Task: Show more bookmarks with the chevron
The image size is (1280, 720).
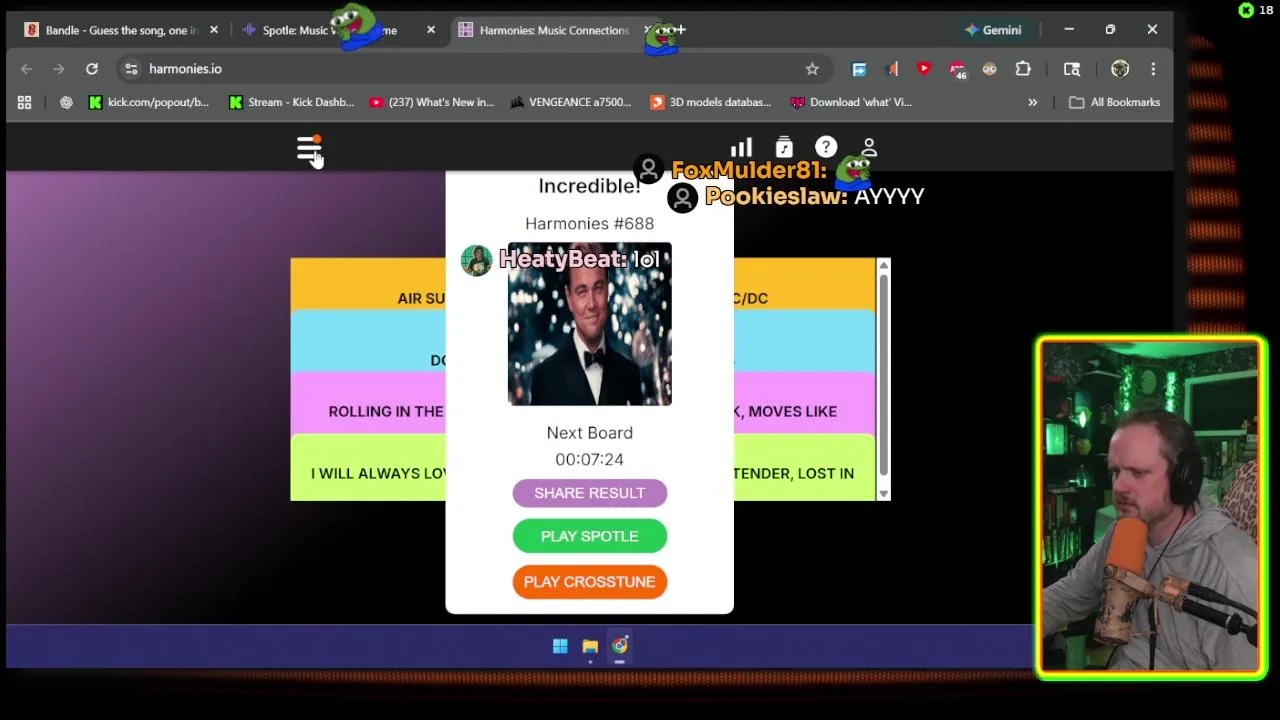Action: click(x=1032, y=102)
